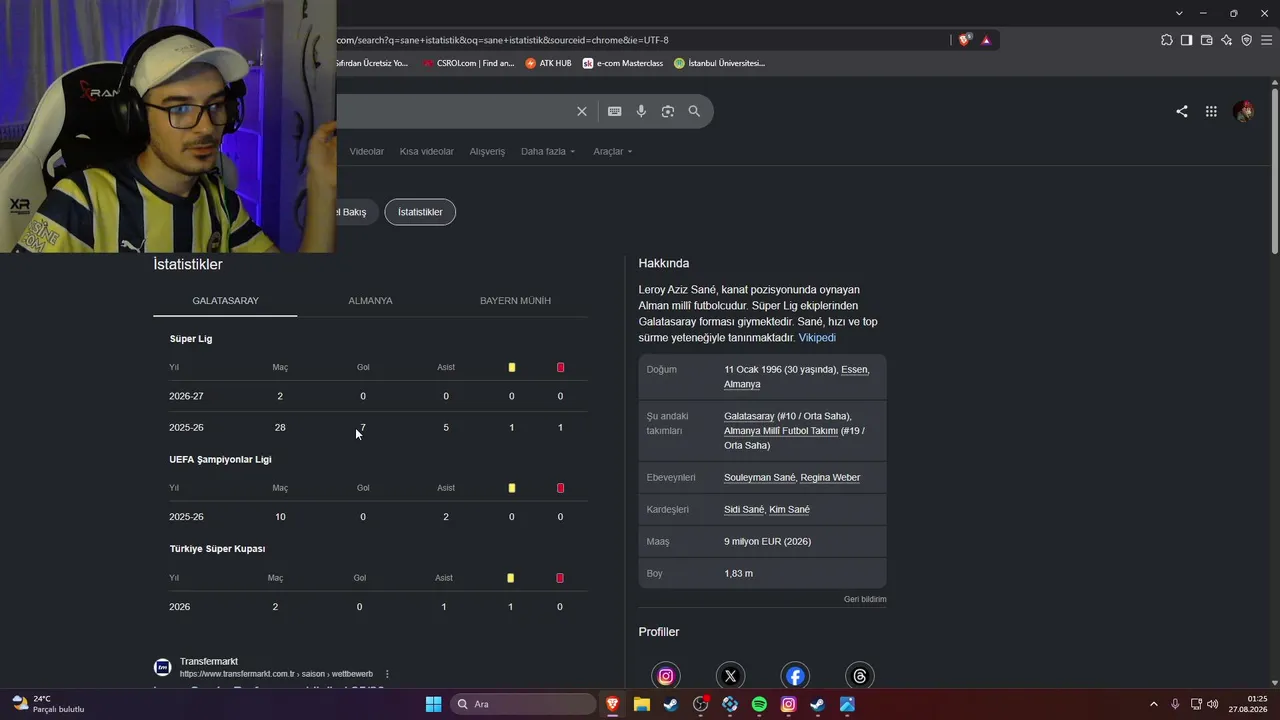Click the taskbar search box 'Ara'
This screenshot has width=1280, height=720.
[x=525, y=704]
